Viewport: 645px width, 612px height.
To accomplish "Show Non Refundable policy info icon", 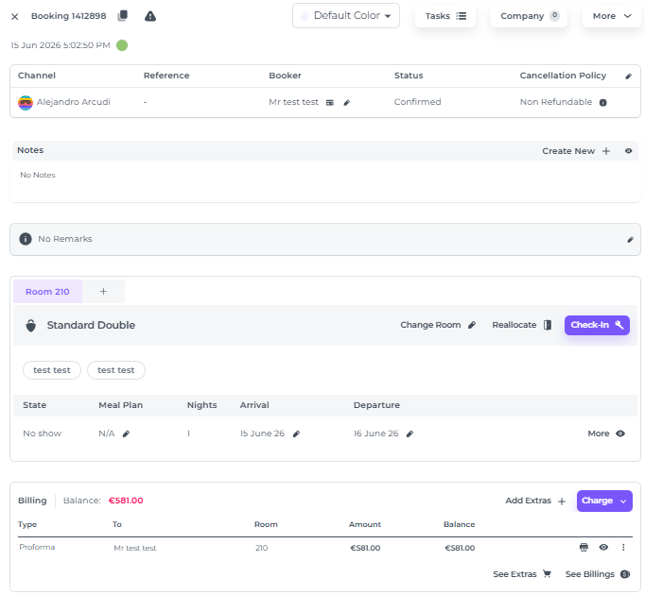I will click(603, 102).
